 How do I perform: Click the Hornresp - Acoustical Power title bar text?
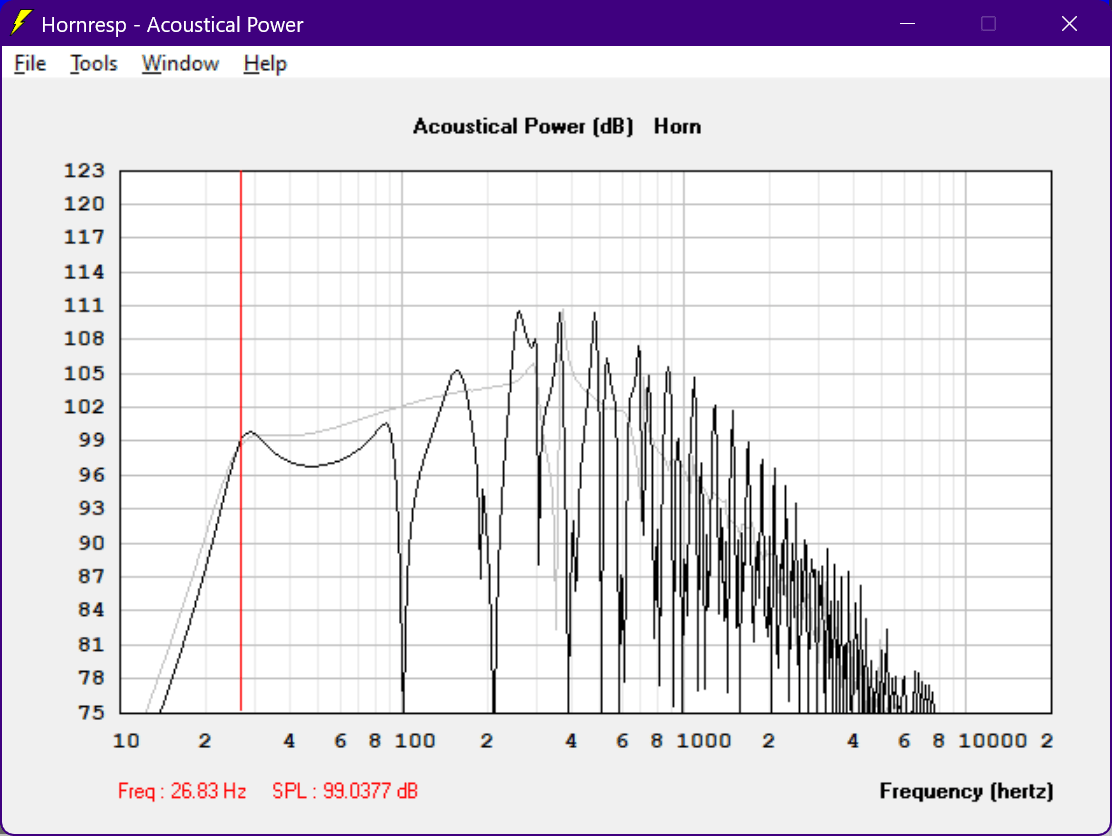click(172, 25)
